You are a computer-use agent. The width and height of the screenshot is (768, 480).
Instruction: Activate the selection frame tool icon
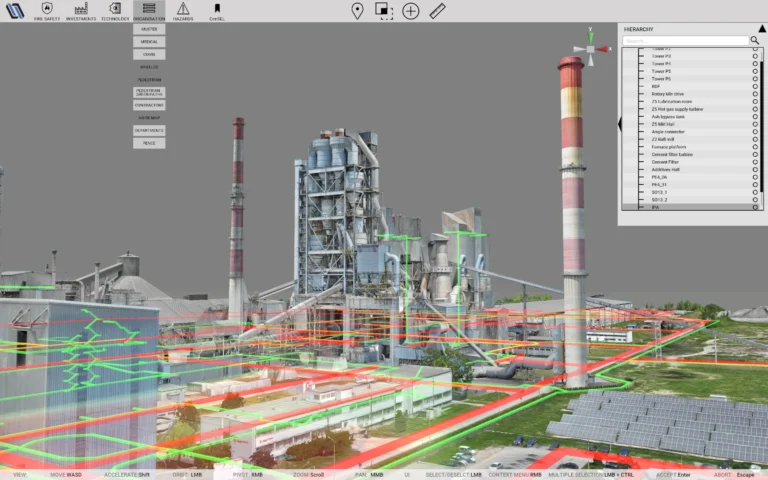384,11
